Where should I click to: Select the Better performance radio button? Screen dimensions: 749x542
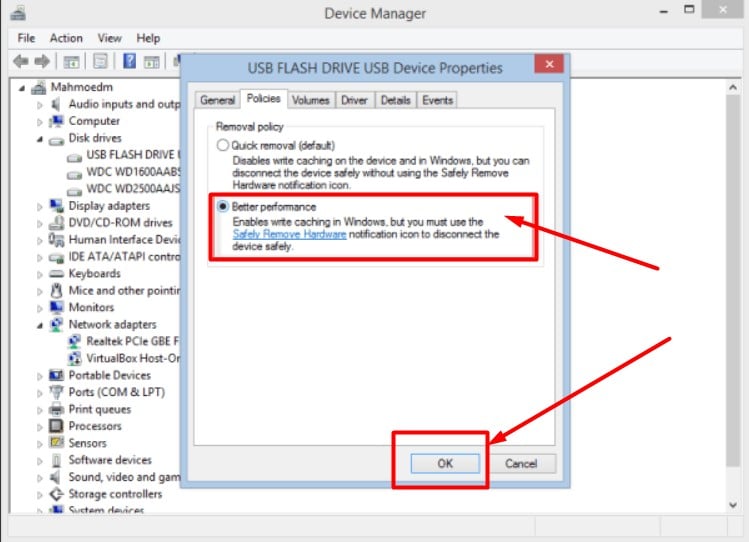pos(223,207)
